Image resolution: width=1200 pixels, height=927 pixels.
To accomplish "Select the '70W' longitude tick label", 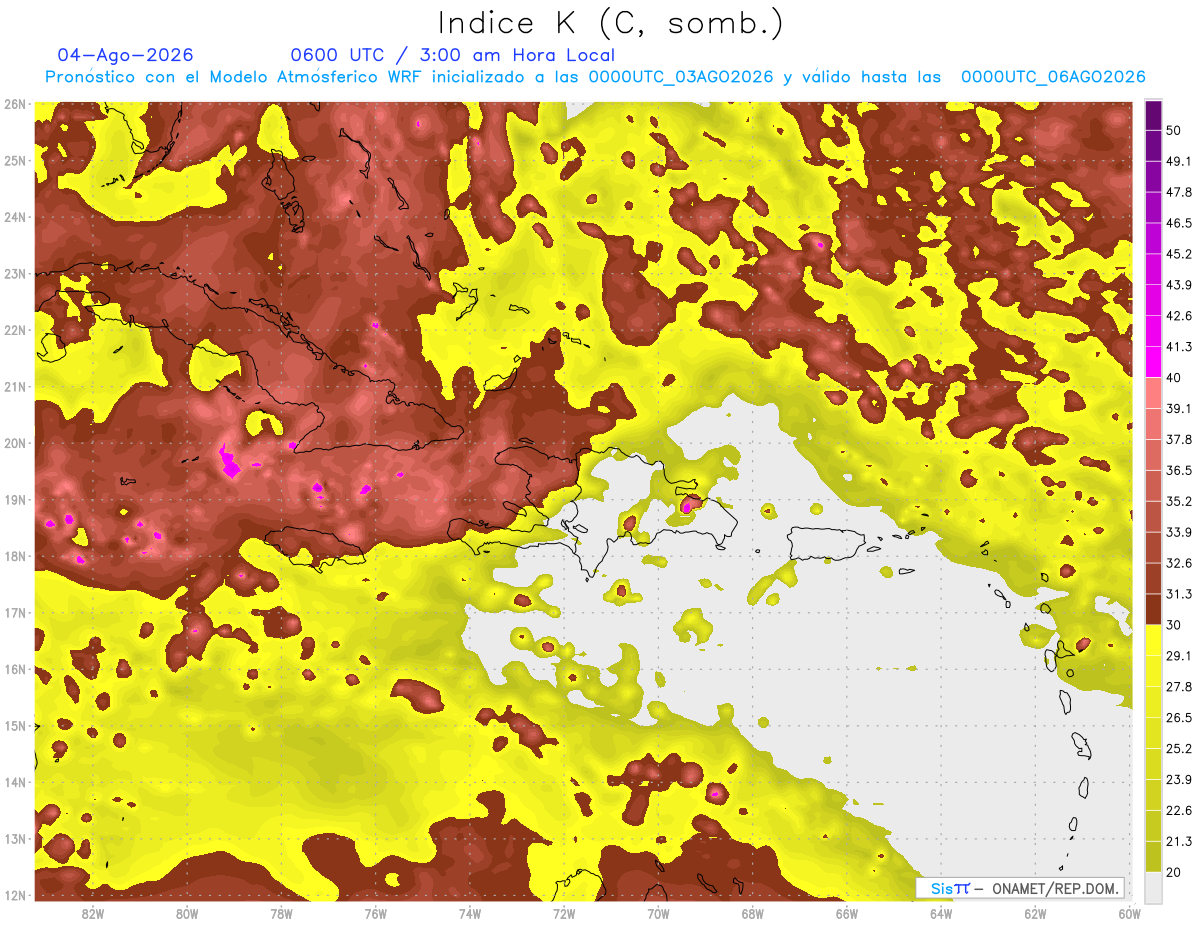I will [658, 913].
